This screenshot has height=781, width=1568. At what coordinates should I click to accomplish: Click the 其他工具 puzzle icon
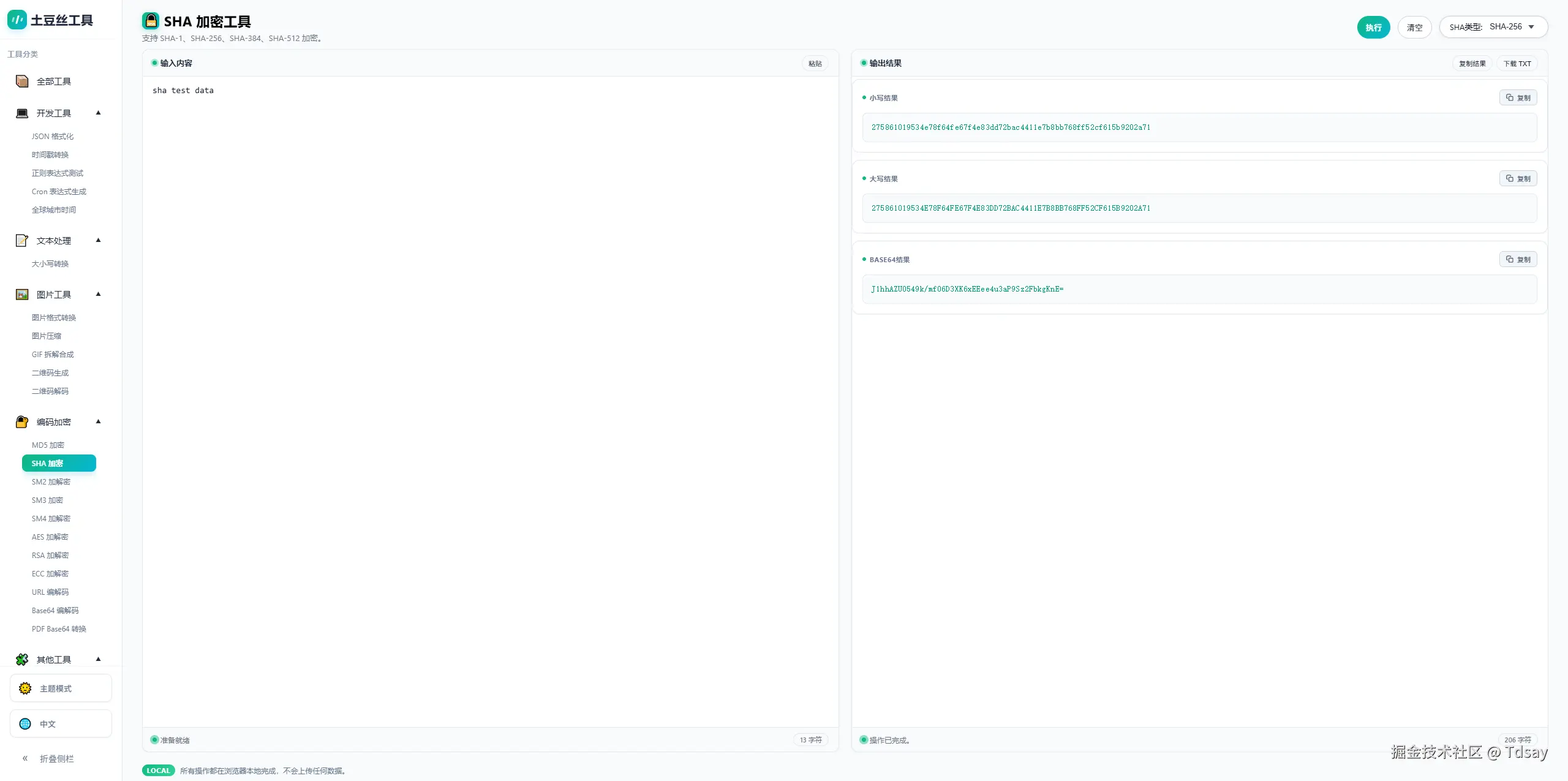pos(22,660)
